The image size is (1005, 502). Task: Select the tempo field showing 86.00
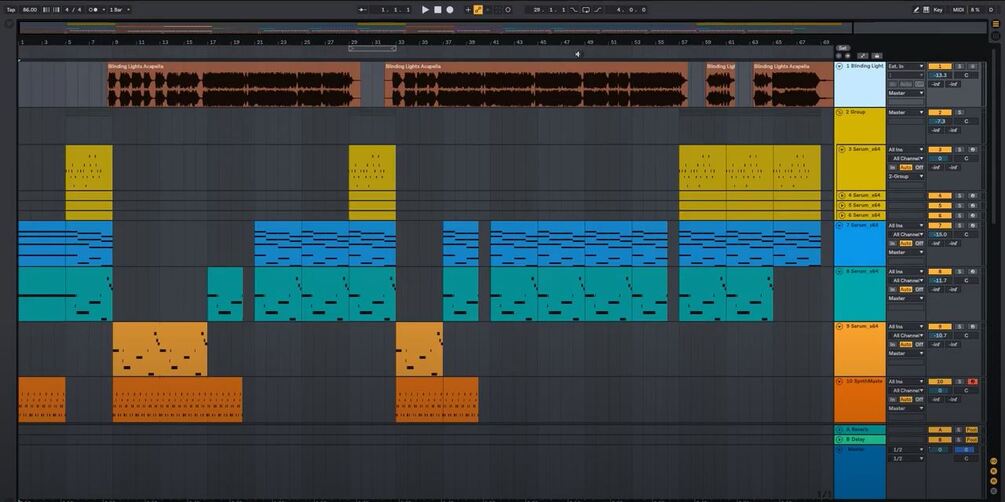(29, 10)
